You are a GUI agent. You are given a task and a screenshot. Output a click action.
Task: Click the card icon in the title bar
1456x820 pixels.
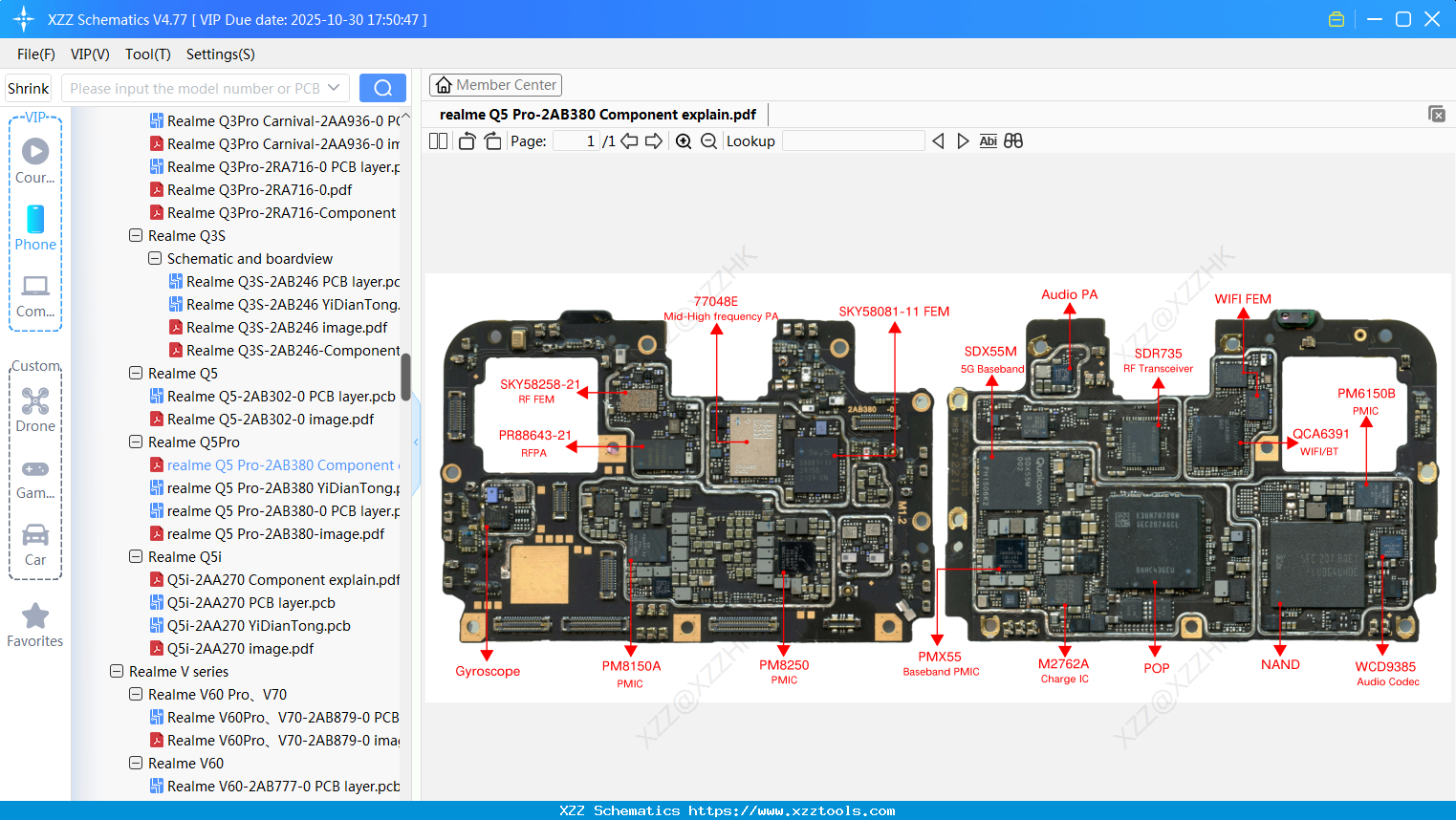1336,18
